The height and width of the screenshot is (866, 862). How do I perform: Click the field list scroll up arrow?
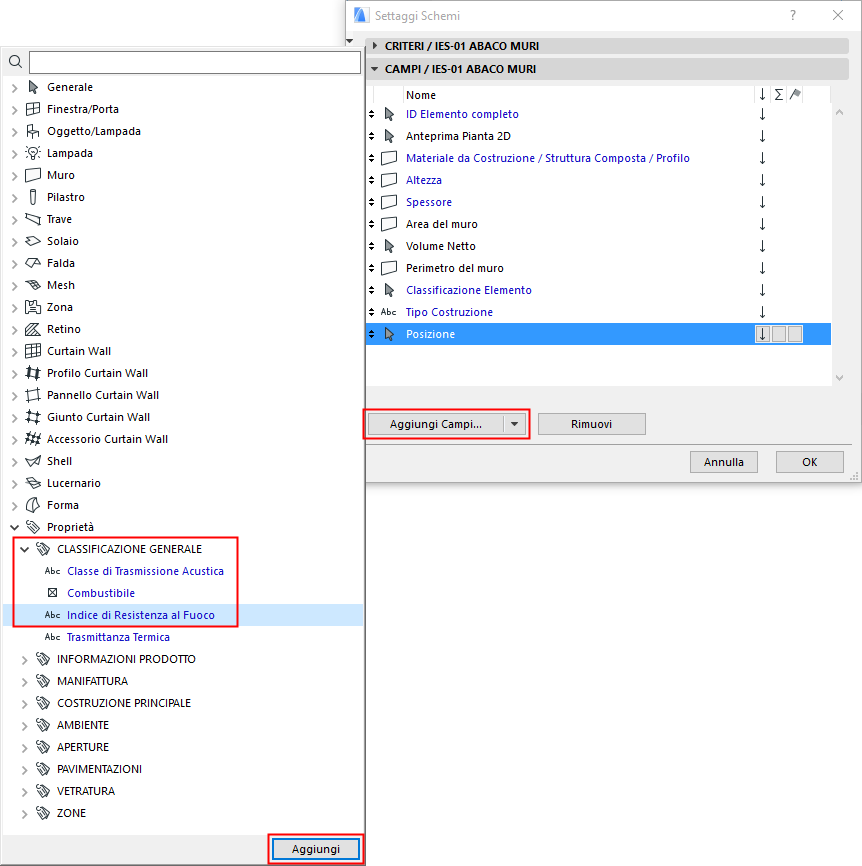pyautogui.click(x=839, y=112)
